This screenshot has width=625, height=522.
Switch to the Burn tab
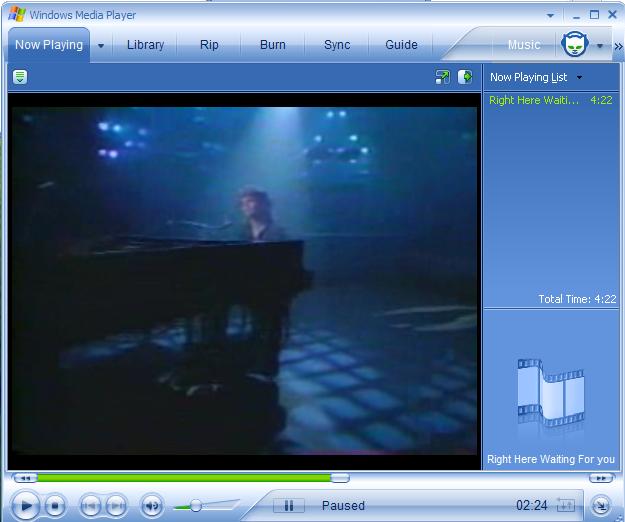tap(273, 45)
